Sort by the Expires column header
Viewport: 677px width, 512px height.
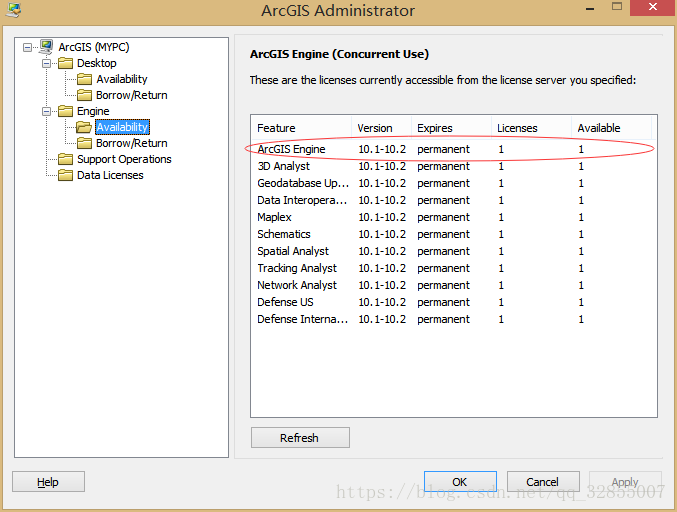coord(452,128)
